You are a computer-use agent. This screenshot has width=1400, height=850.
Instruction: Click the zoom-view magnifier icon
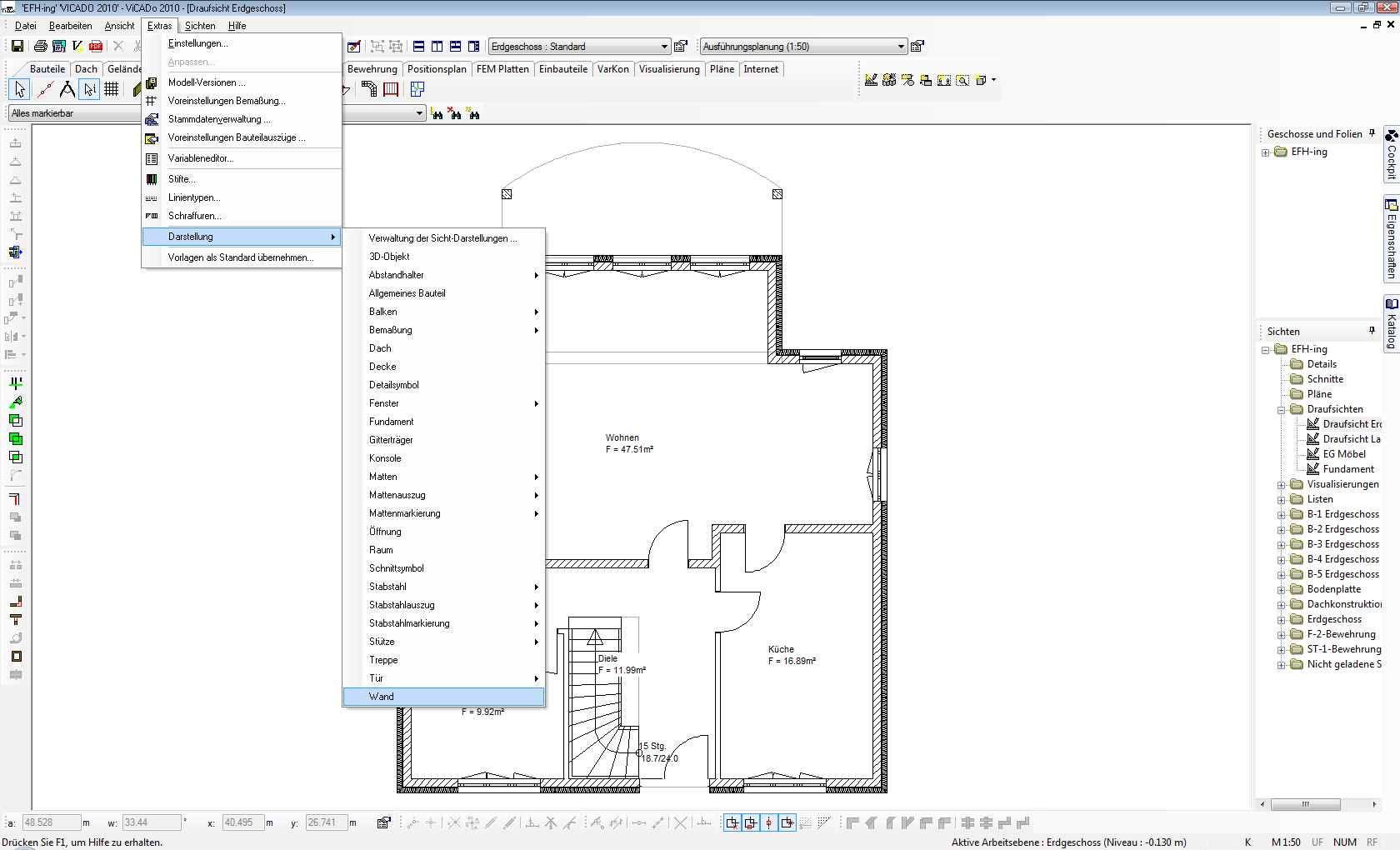962,80
